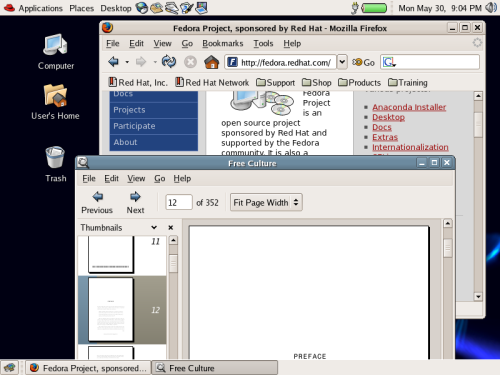
Task: Open the Training bookmarks folder
Action: coord(408,82)
